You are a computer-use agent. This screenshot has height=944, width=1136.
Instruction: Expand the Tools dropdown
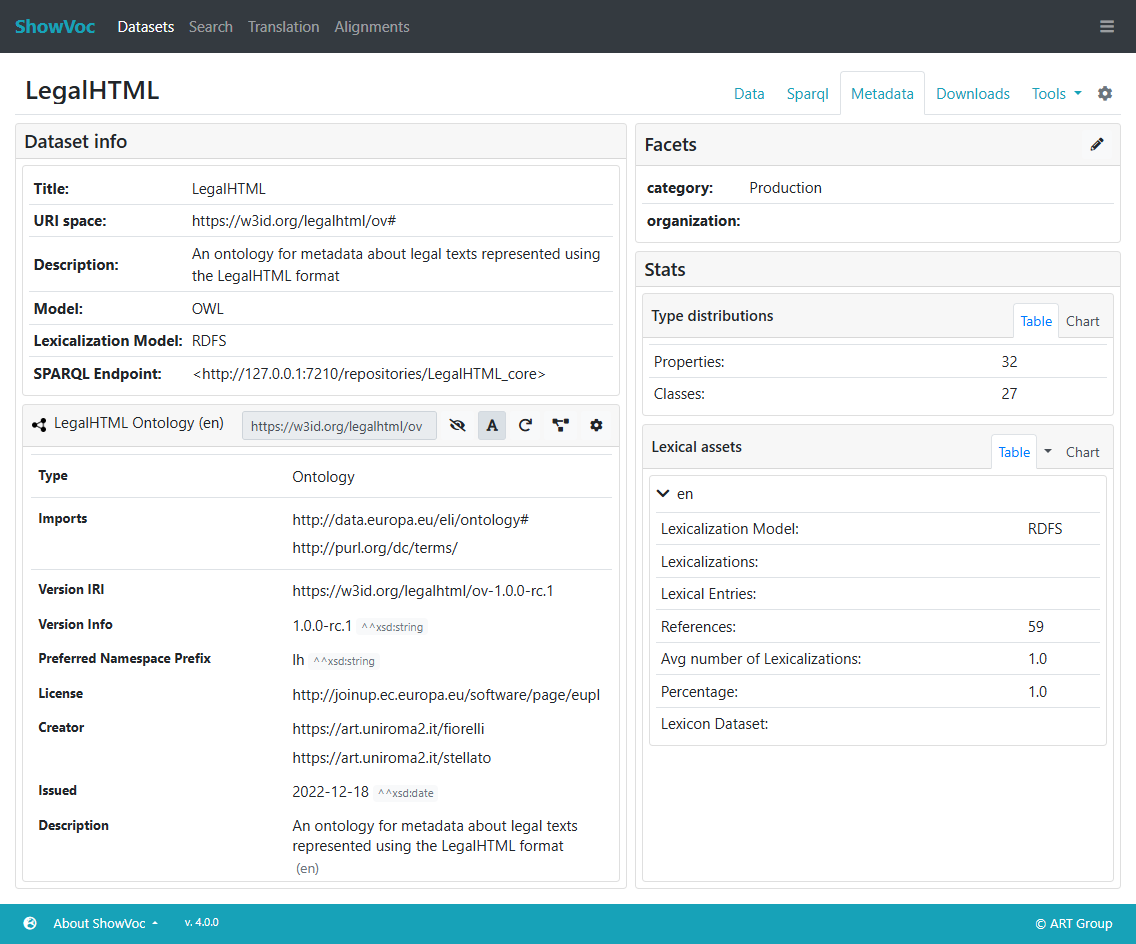[x=1056, y=93]
